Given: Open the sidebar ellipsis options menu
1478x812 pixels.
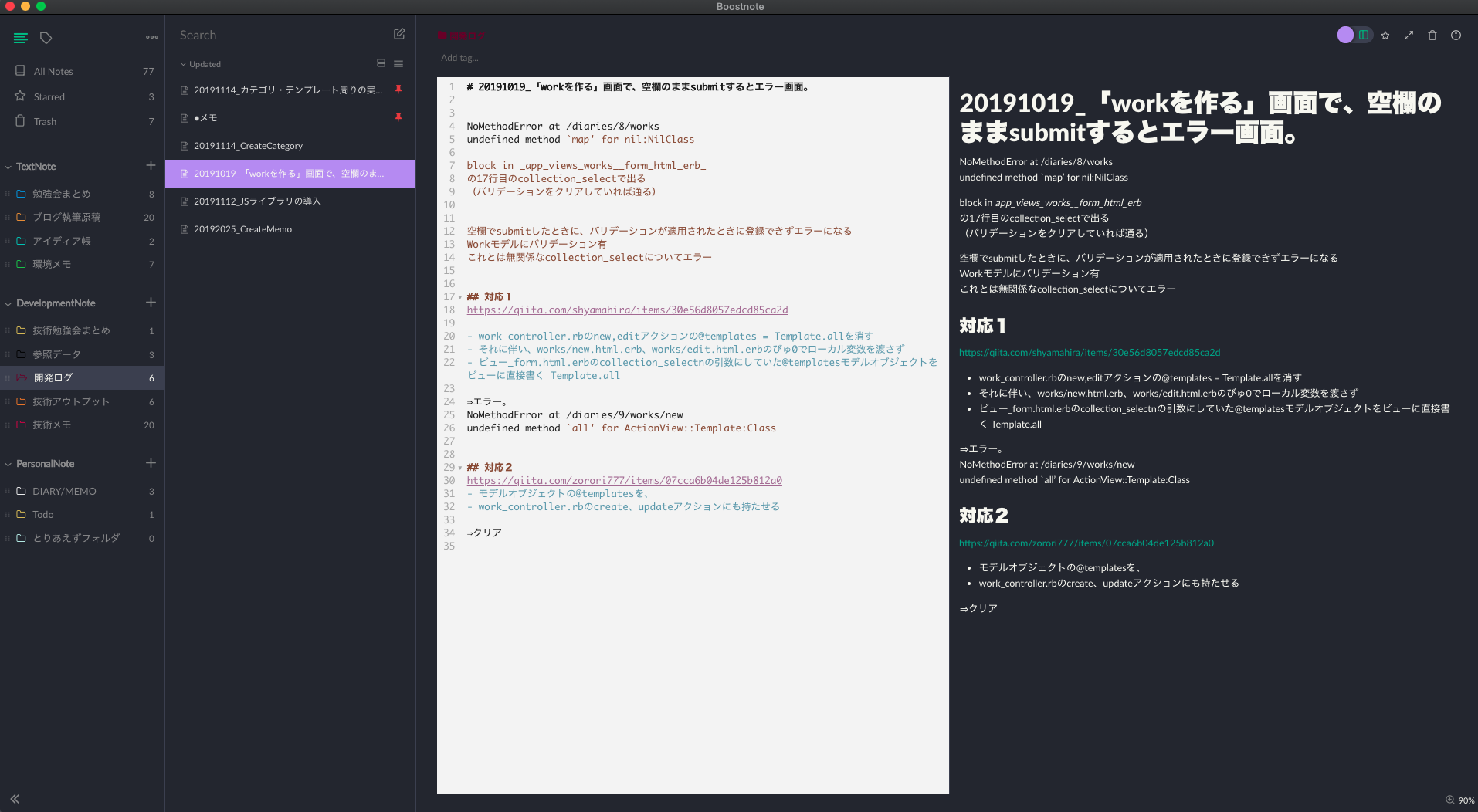Looking at the screenshot, I should tap(151, 37).
